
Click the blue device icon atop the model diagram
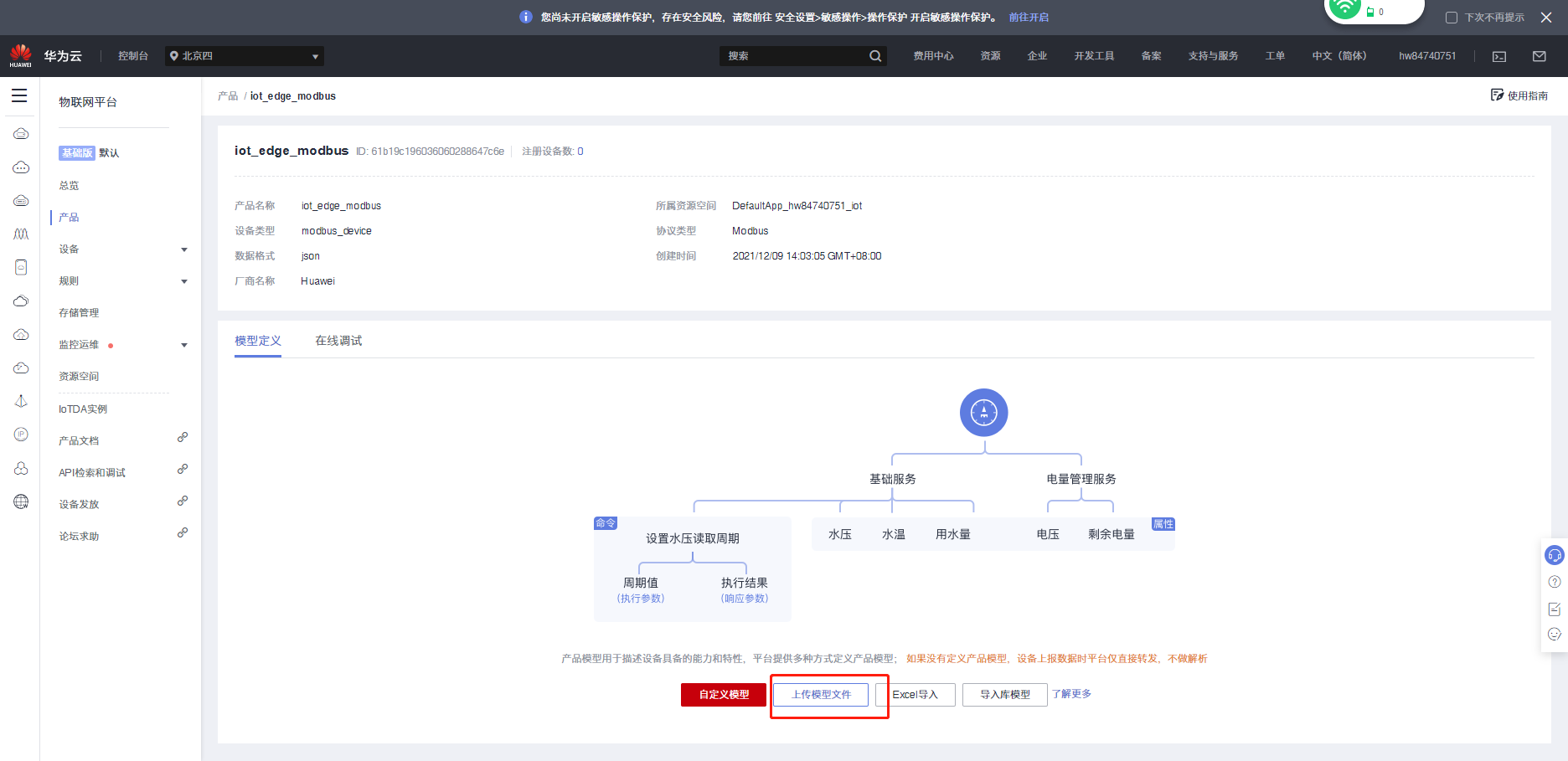tap(983, 412)
